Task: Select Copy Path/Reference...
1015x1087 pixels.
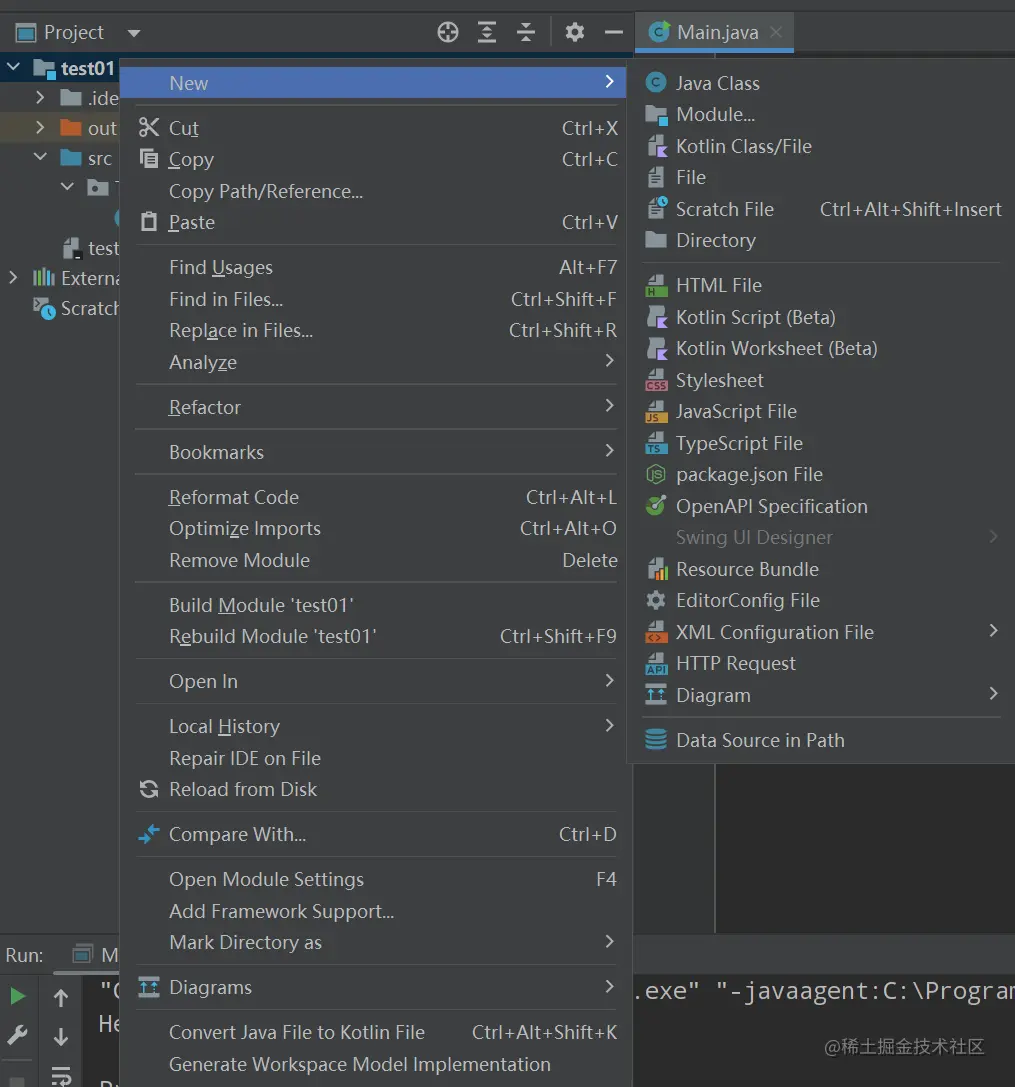Action: pyautogui.click(x=375, y=191)
